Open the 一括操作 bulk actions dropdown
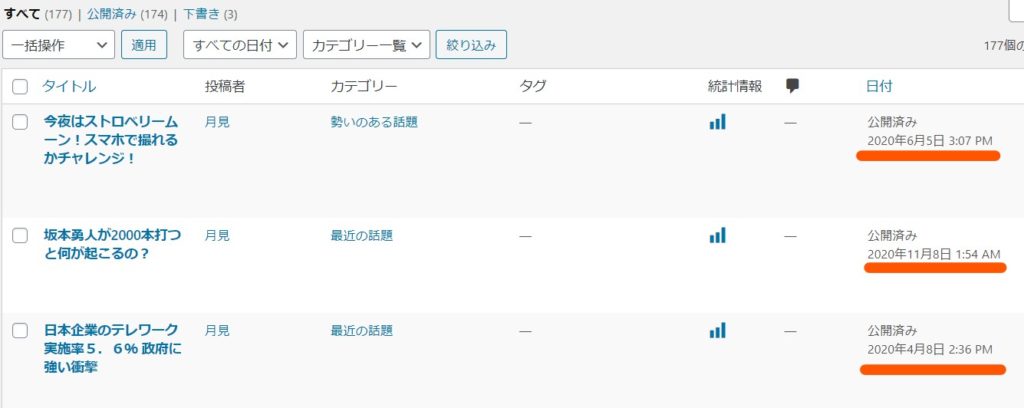Image resolution: width=1024 pixels, height=408 pixels. (x=59, y=45)
